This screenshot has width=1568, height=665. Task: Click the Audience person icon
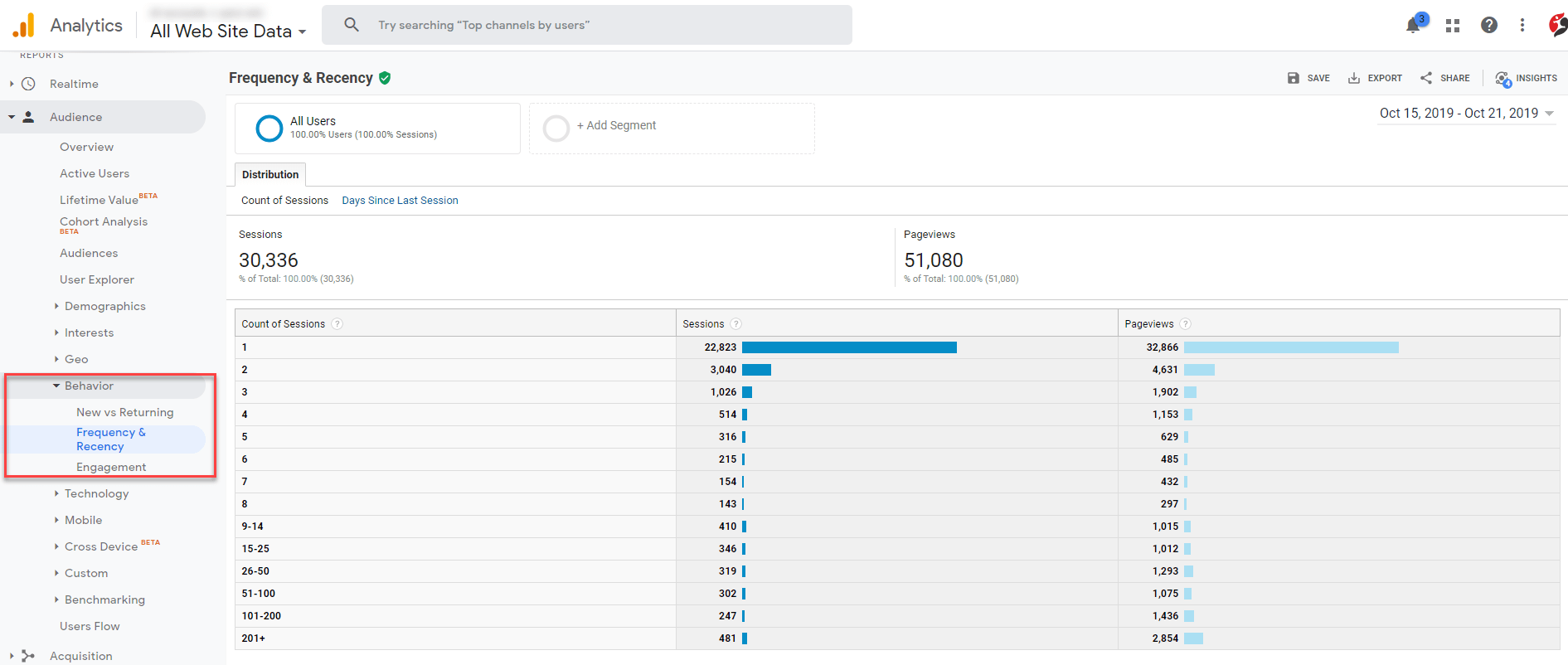[28, 117]
